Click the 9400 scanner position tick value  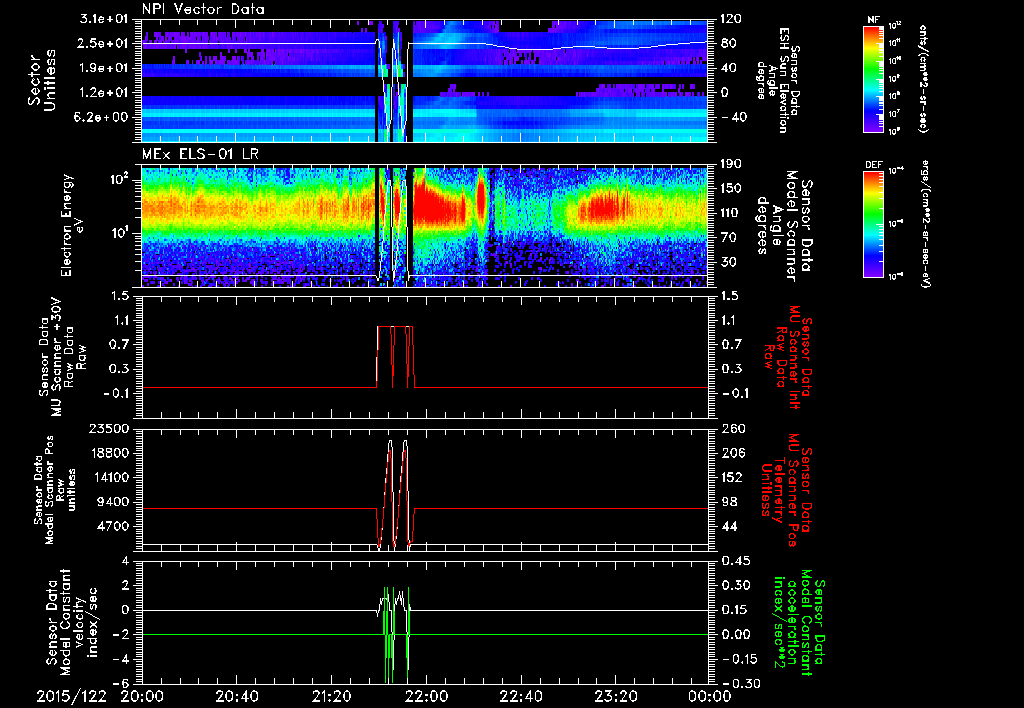[114, 502]
